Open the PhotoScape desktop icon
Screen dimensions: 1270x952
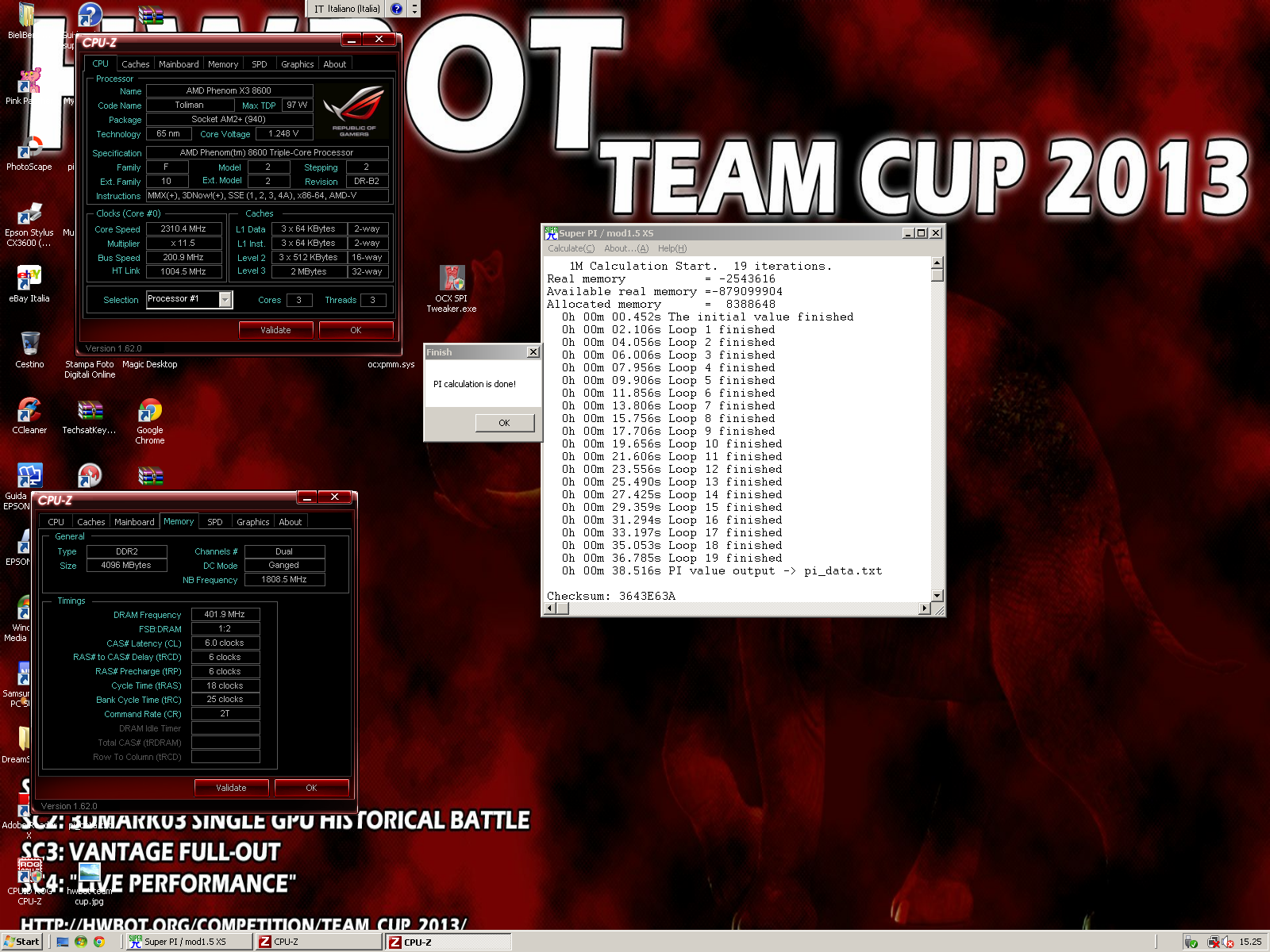pyautogui.click(x=29, y=146)
